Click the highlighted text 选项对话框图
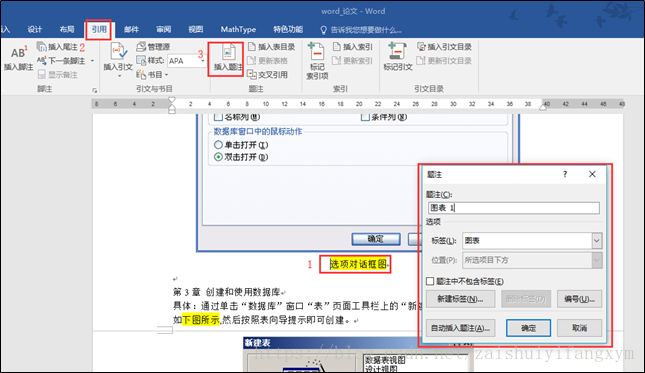 pos(358,264)
